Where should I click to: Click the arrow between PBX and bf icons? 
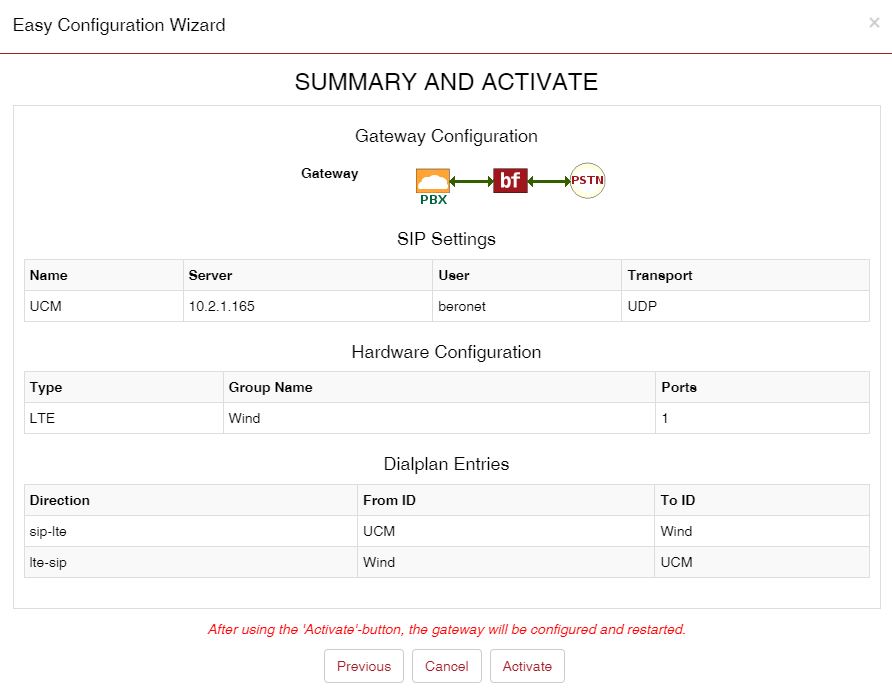[471, 181]
